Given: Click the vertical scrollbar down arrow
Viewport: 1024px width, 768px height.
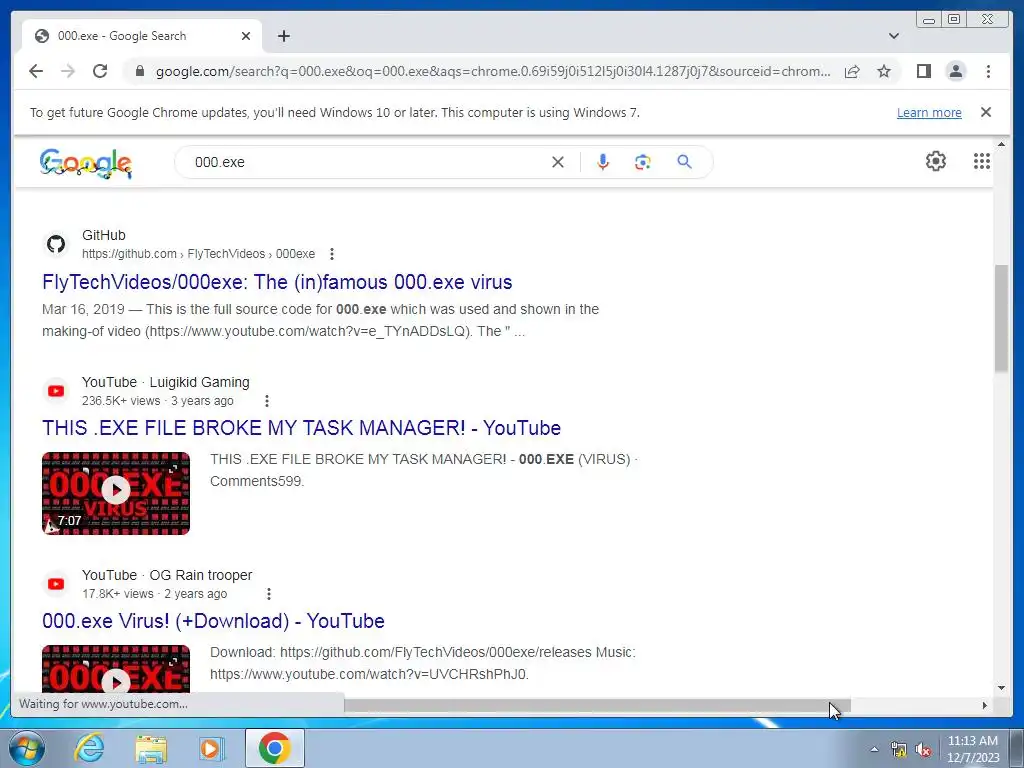Looking at the screenshot, I should 1002,688.
